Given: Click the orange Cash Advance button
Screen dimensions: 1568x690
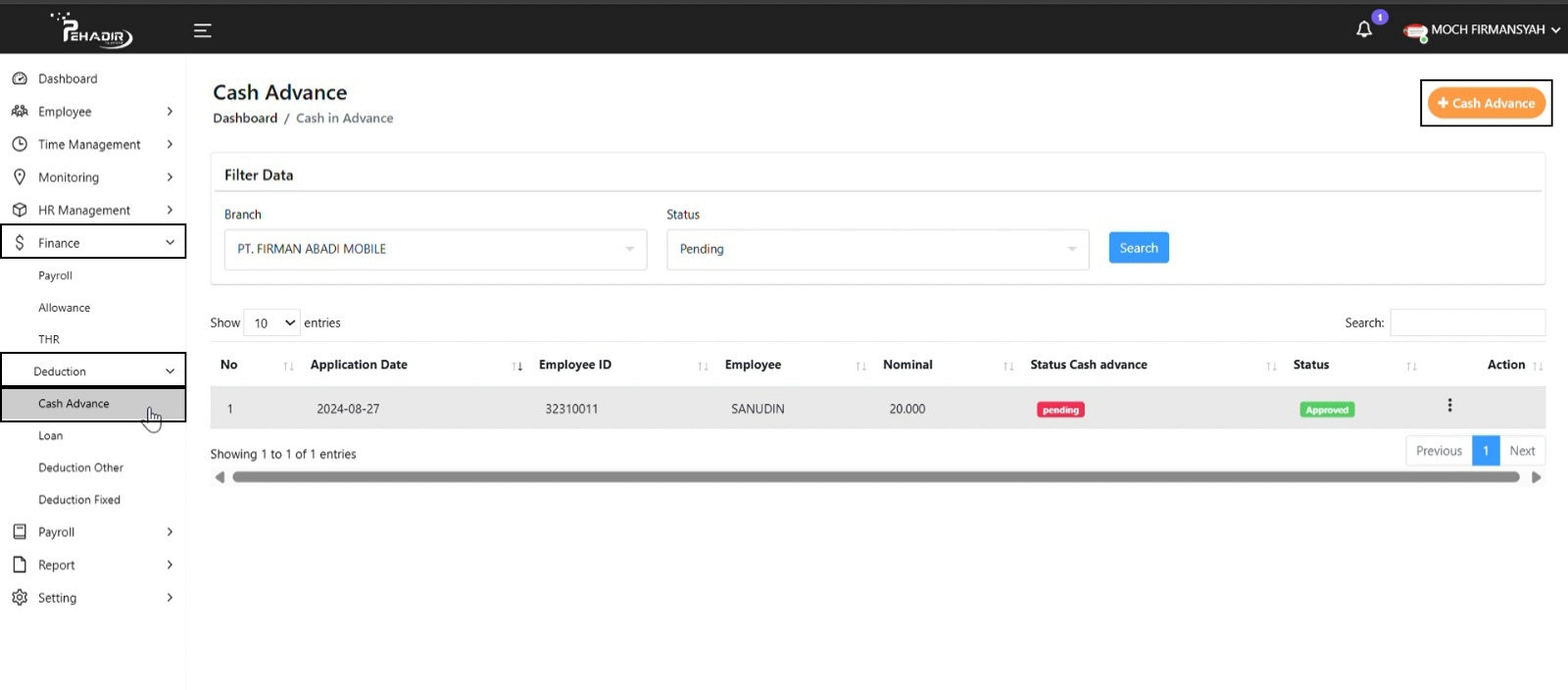Looking at the screenshot, I should click(x=1486, y=103).
